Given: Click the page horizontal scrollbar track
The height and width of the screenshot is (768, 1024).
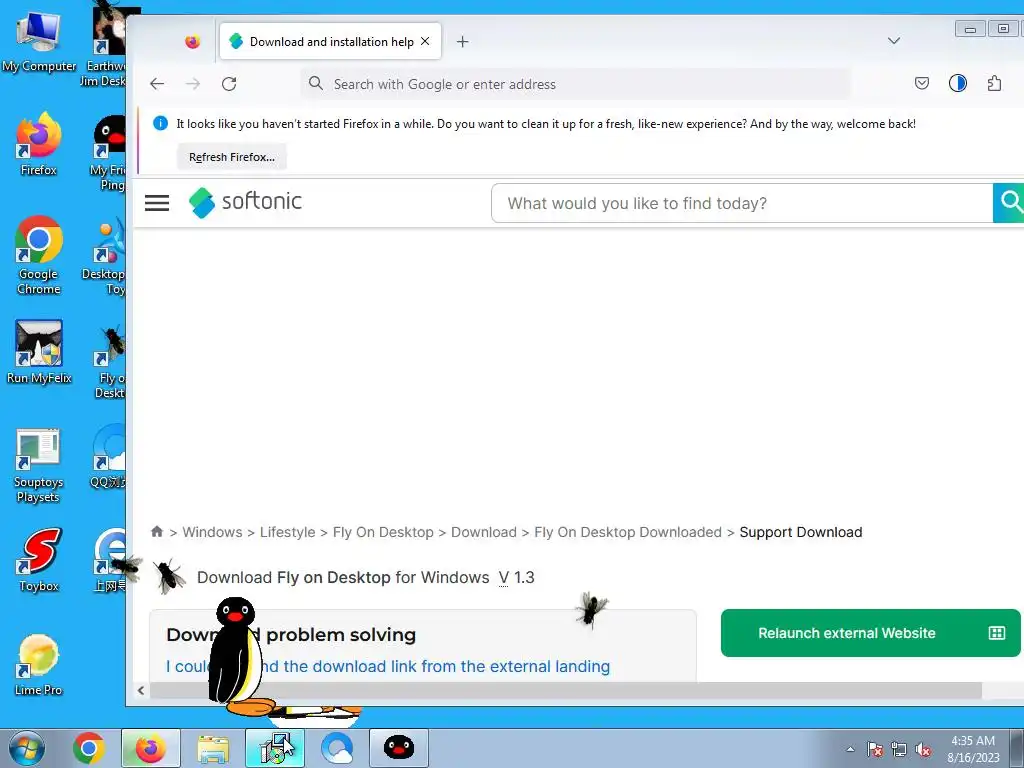Looking at the screenshot, I should (x=566, y=690).
